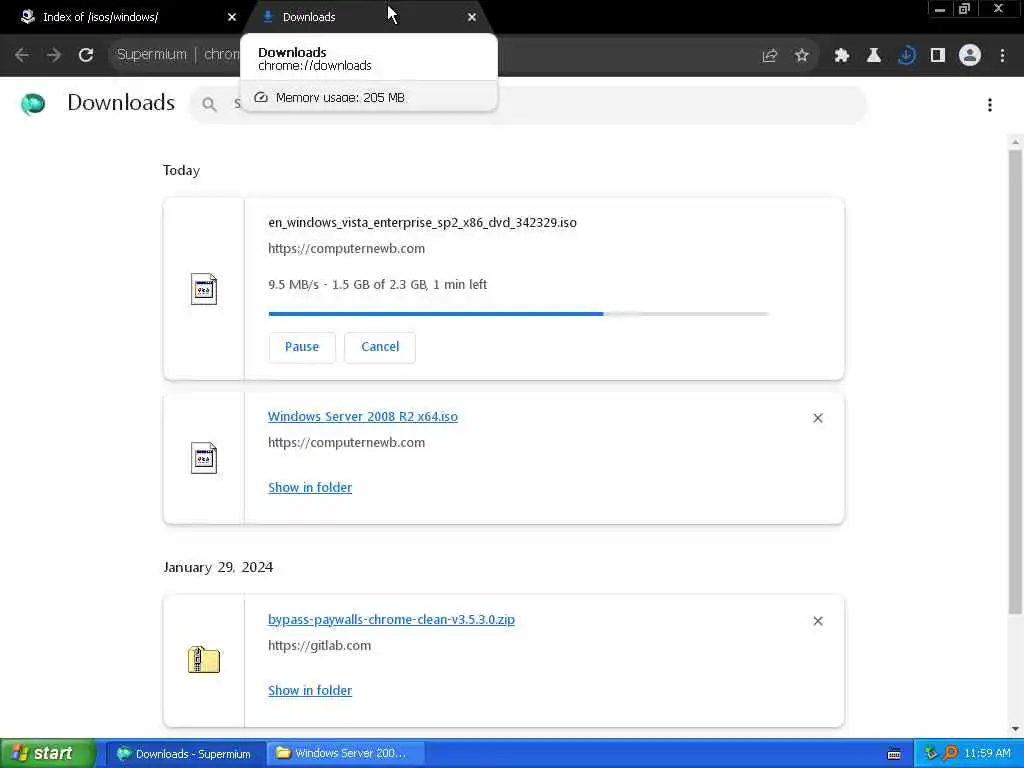This screenshot has width=1024, height=768.
Task: Open the Downloads page more actions menu
Action: pyautogui.click(x=990, y=104)
